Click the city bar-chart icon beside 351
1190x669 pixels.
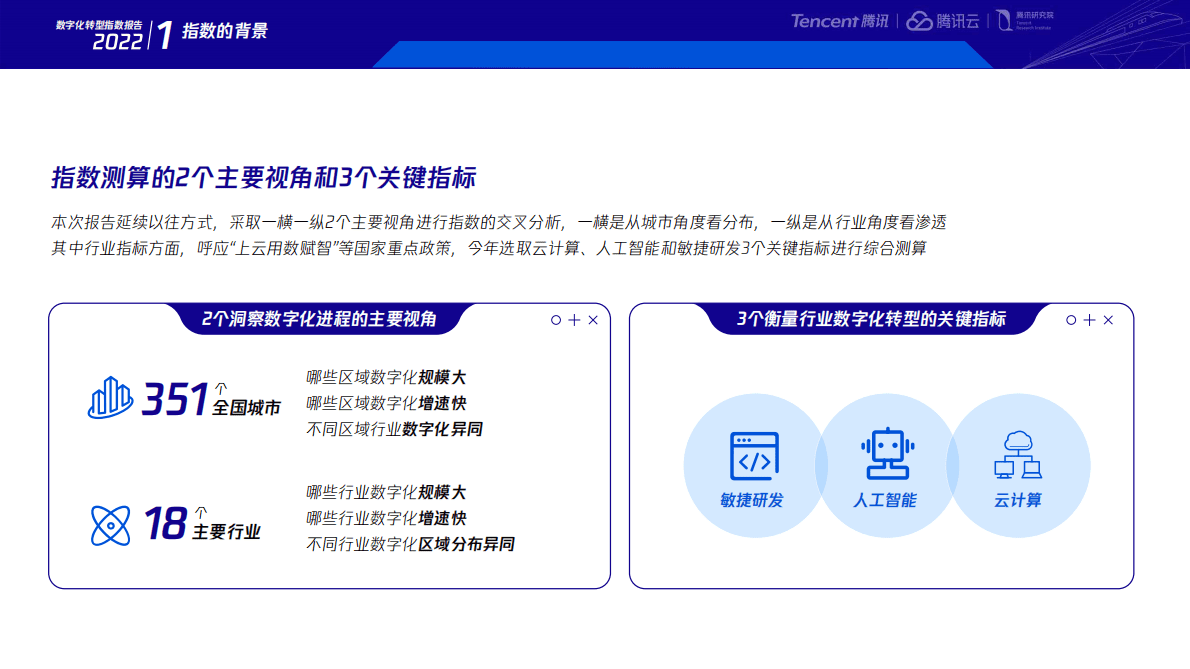click(110, 398)
